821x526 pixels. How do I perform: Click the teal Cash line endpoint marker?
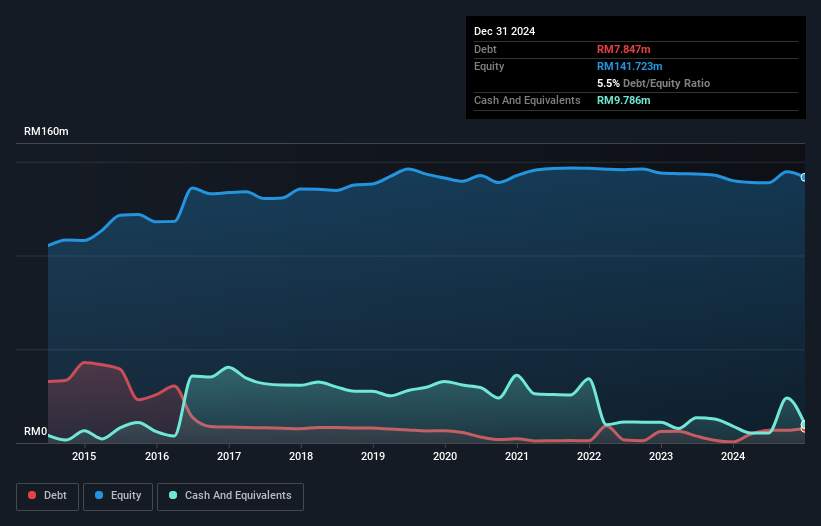click(804, 426)
